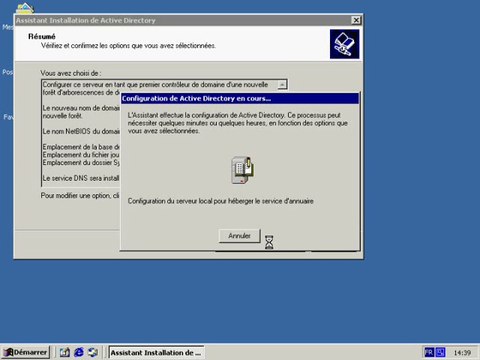Screen dimensions: 480x360
Task: Click the Active Directory book icon in header
Action: coord(344,44)
